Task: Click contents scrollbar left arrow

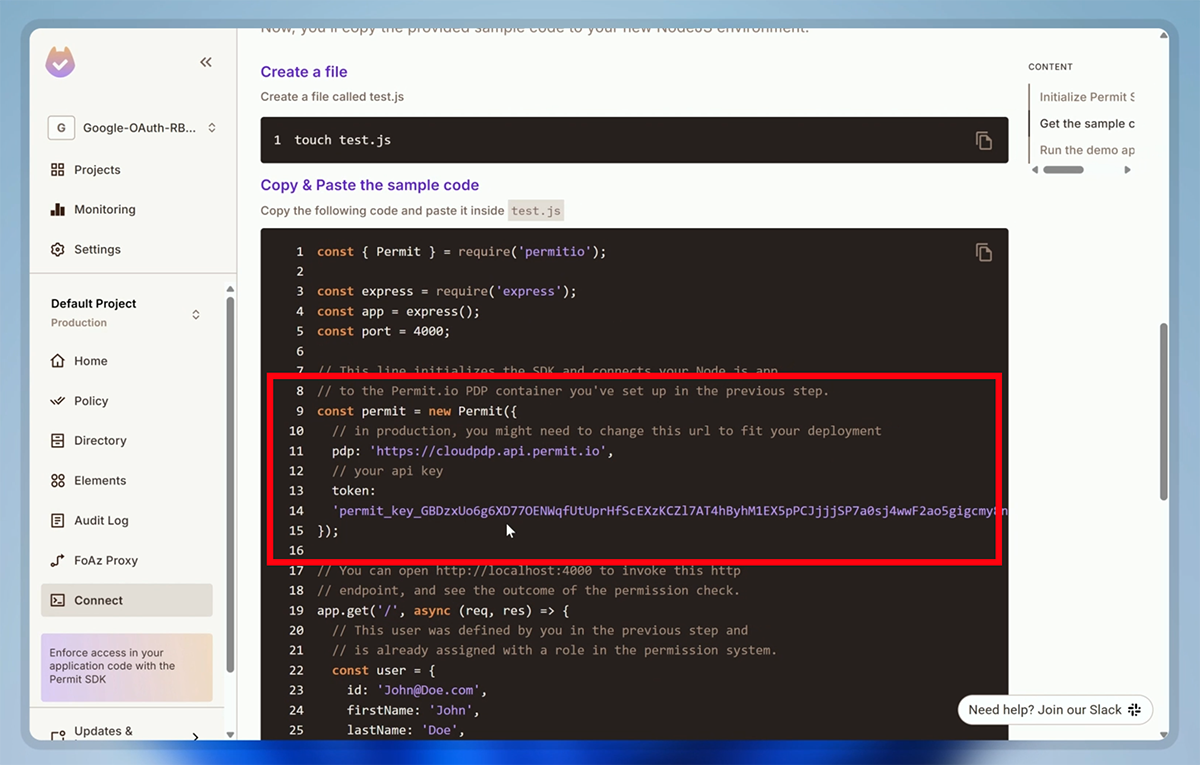Action: 1035,170
